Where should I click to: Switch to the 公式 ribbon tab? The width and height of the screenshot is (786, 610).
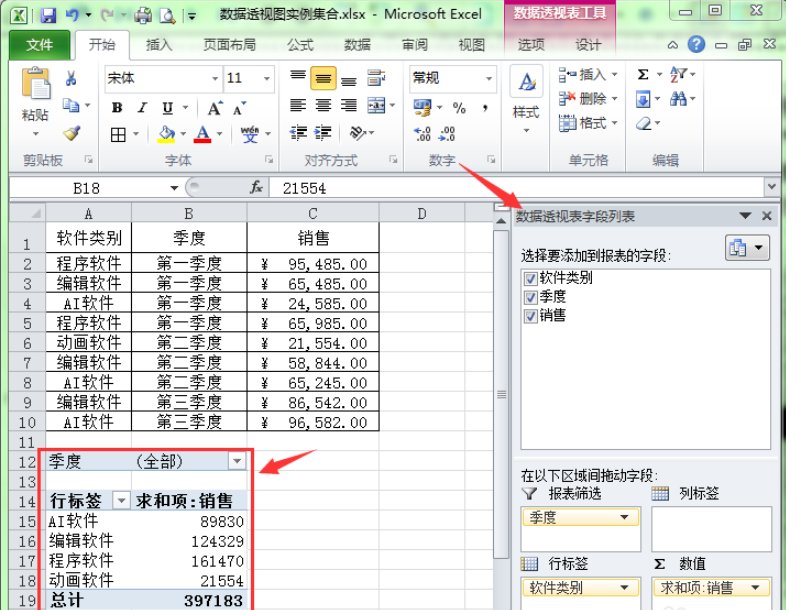click(x=300, y=45)
